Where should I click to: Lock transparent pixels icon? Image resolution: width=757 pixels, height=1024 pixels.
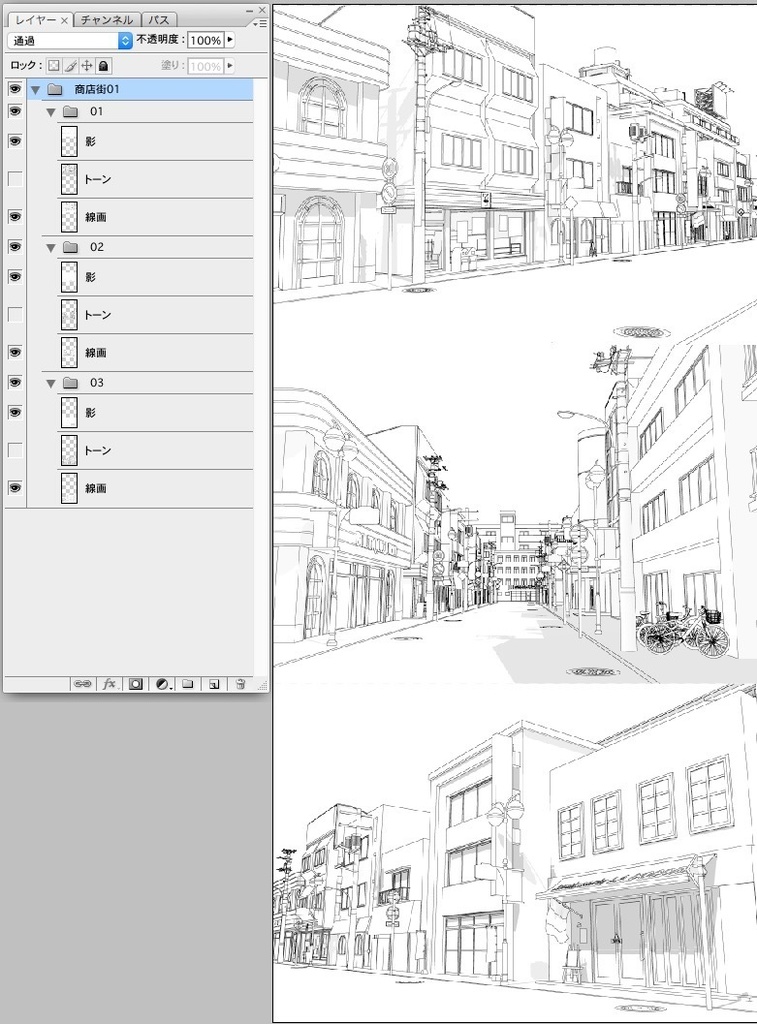54,65
